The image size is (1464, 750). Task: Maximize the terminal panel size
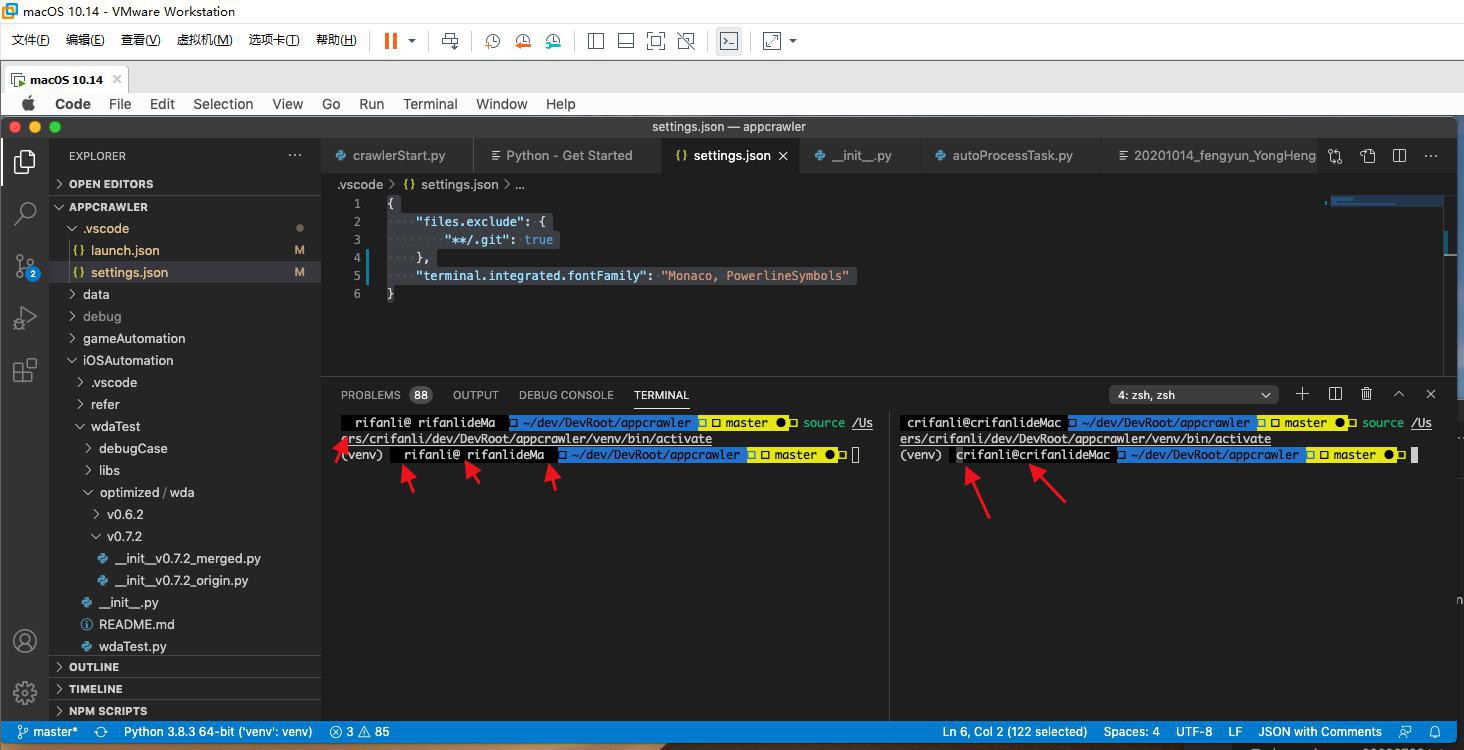pos(1399,394)
